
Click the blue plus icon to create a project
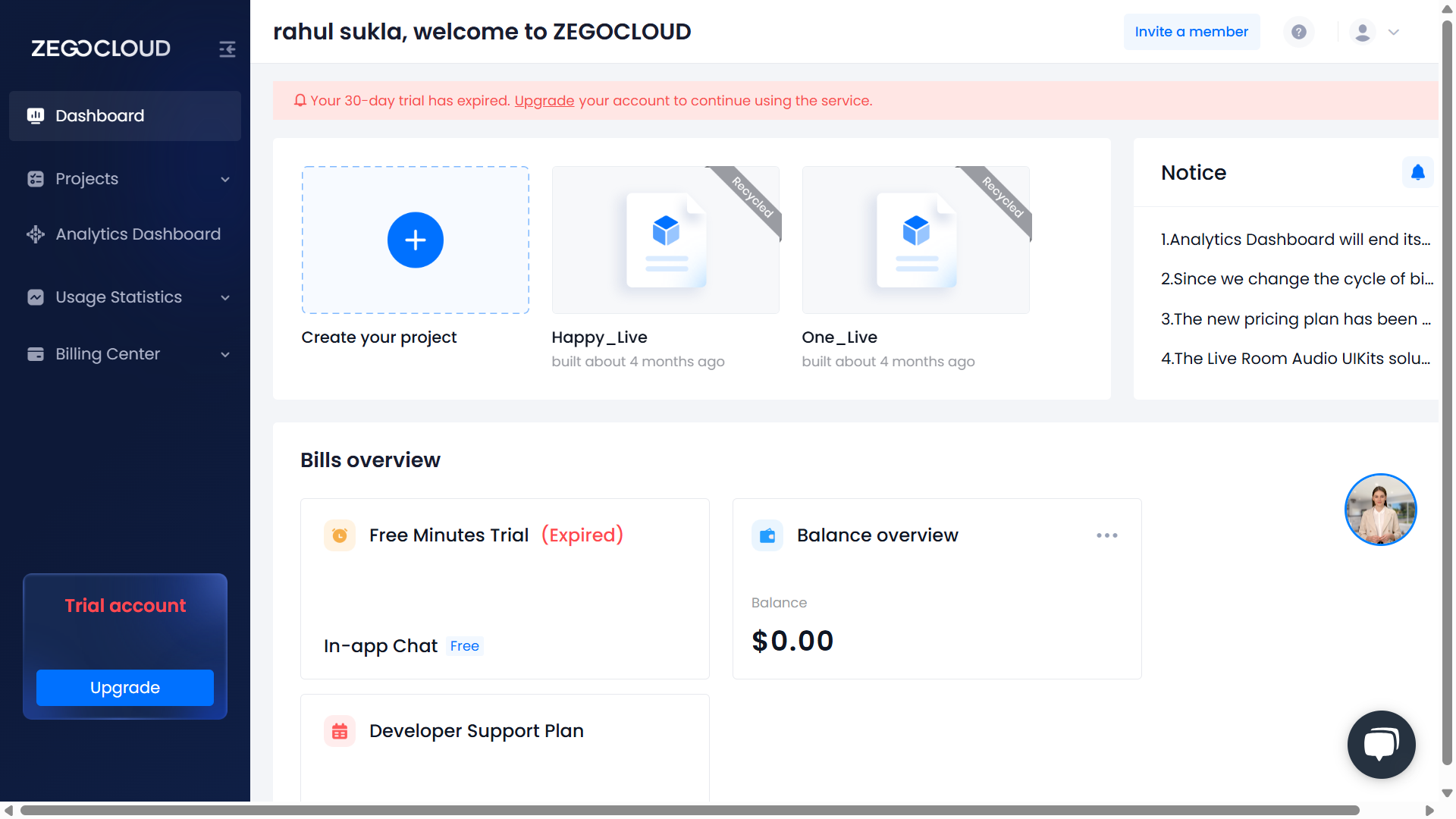tap(416, 240)
